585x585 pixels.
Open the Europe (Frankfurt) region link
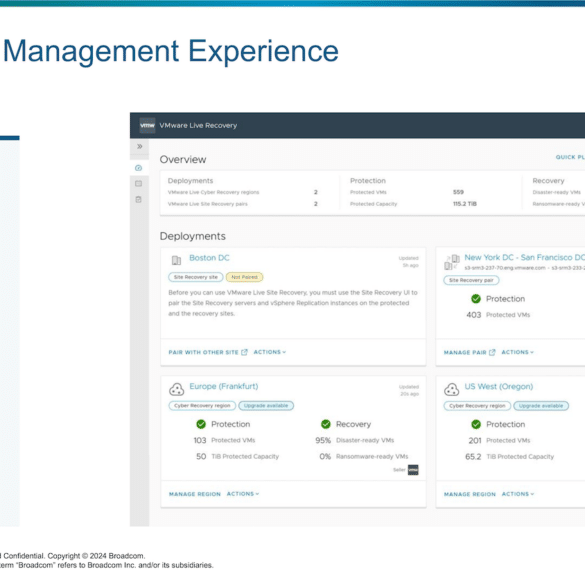(224, 386)
